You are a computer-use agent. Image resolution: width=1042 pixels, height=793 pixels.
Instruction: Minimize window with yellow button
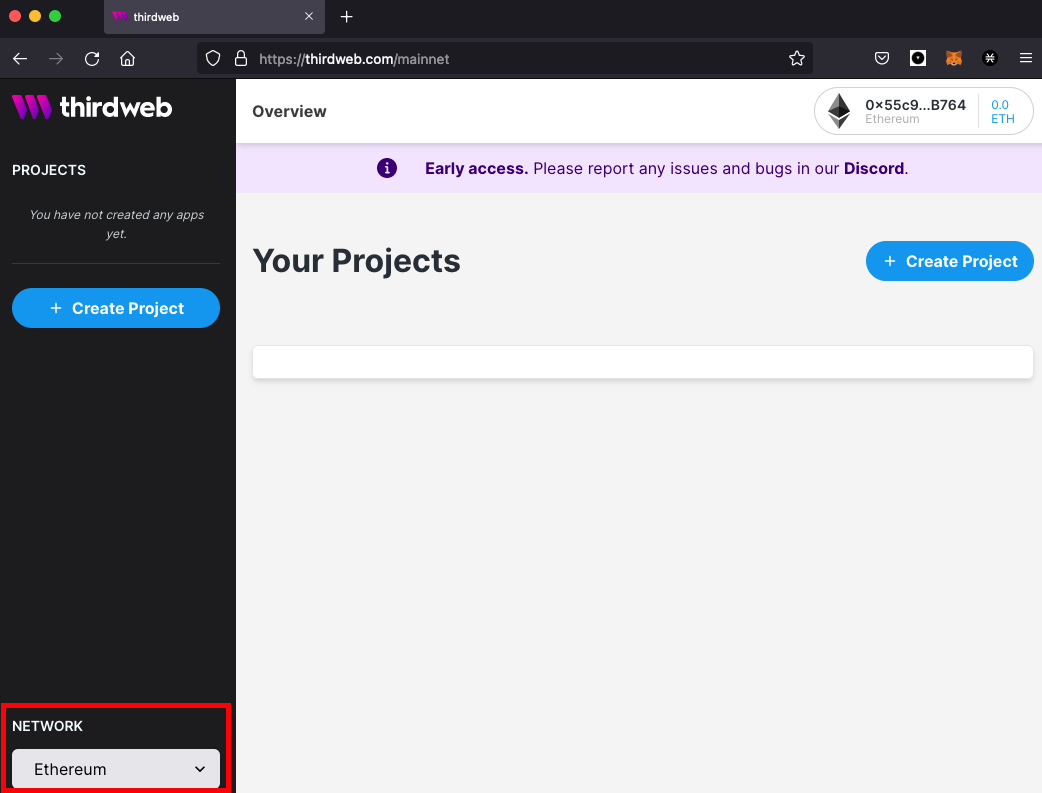(x=35, y=16)
